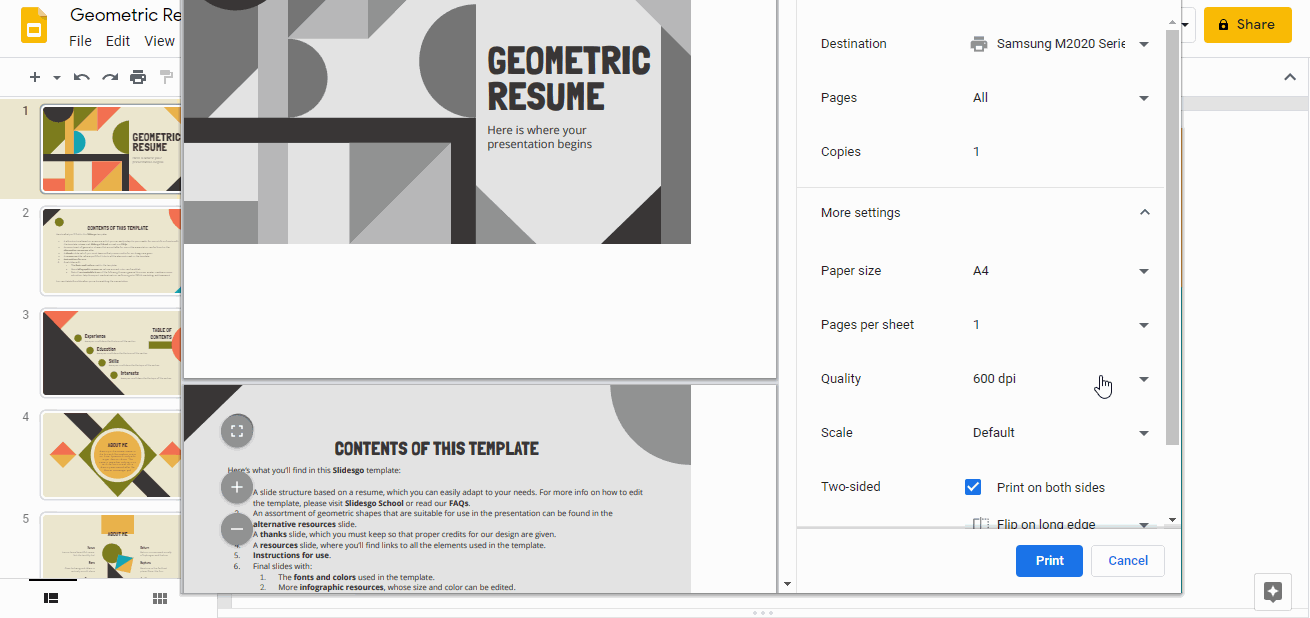
Task: Collapse the menus with chevron icon
Action: 1290,77
